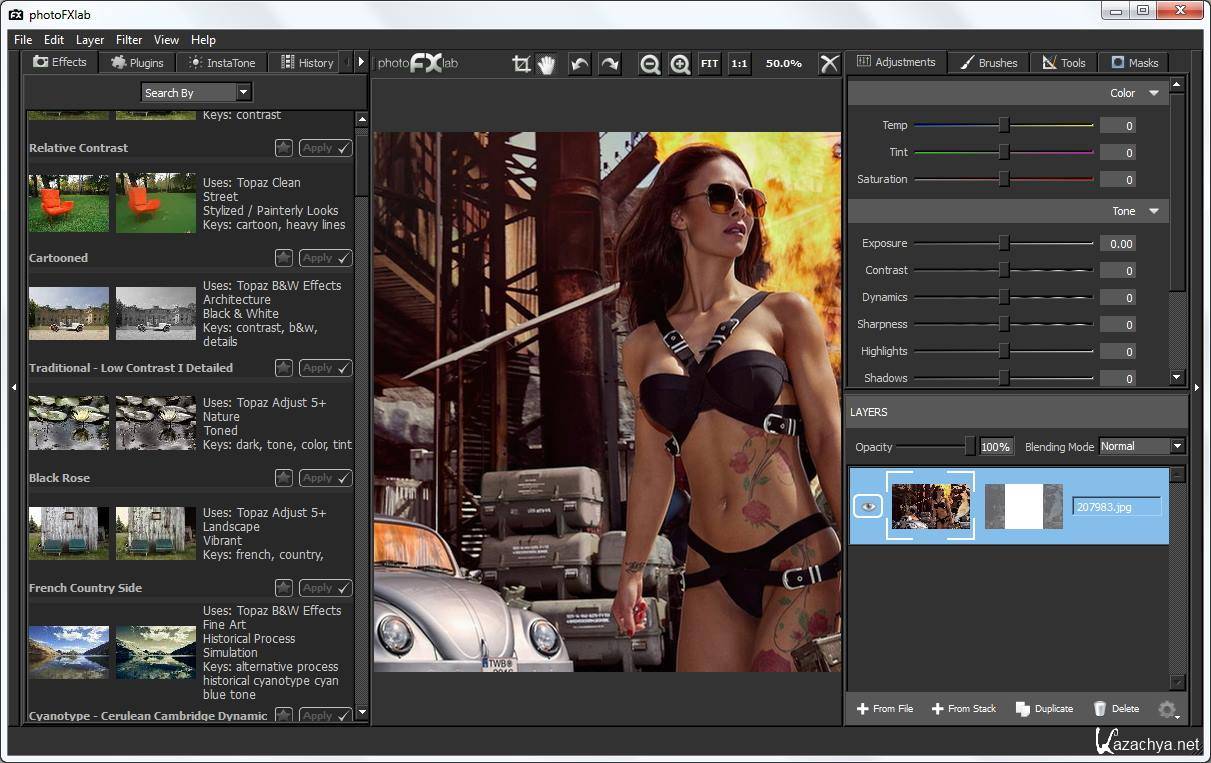The image size is (1211, 763).
Task: Click the Duplicate layer icon
Action: 1022,708
